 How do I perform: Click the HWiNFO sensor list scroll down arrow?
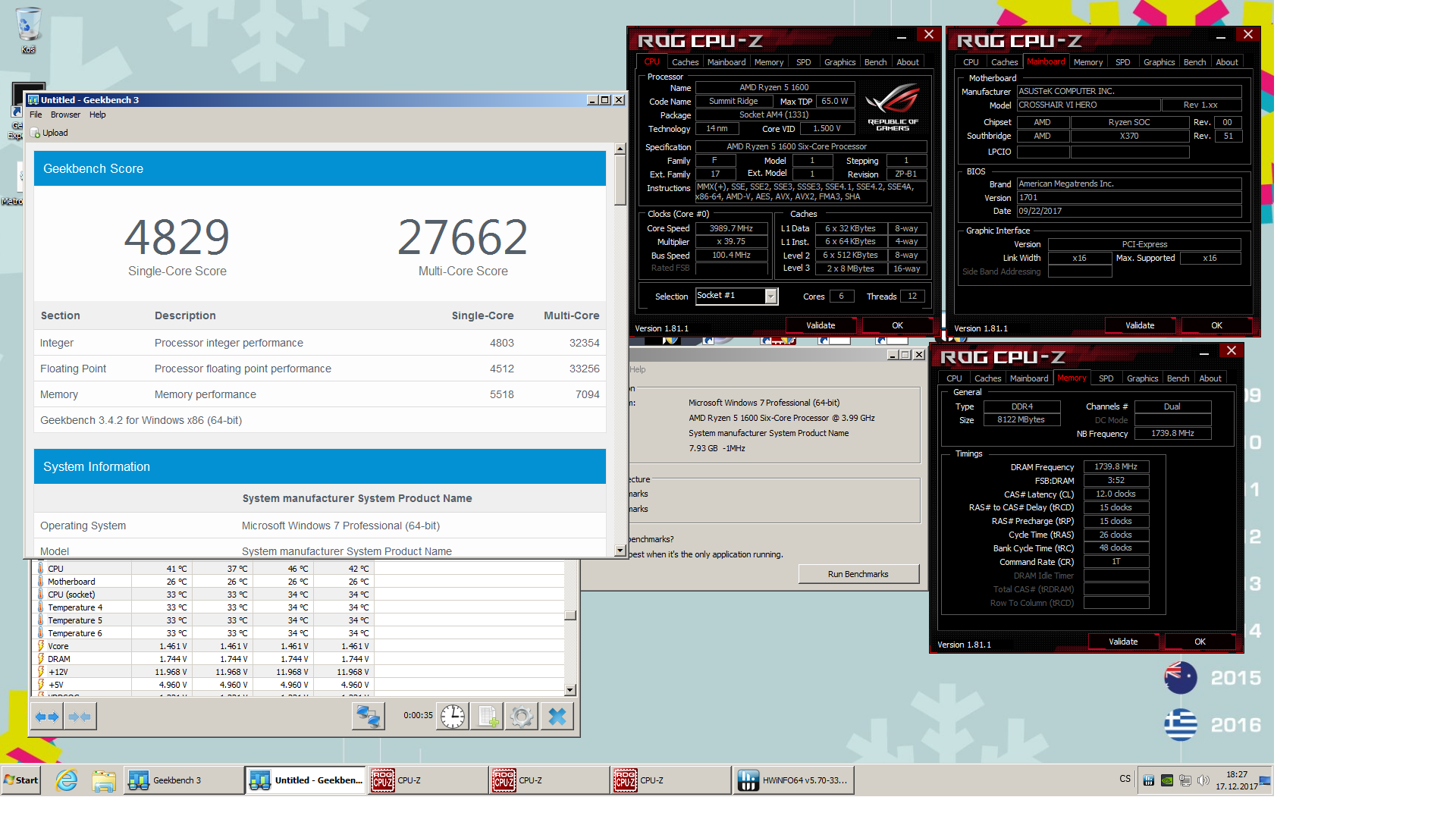pyautogui.click(x=570, y=690)
